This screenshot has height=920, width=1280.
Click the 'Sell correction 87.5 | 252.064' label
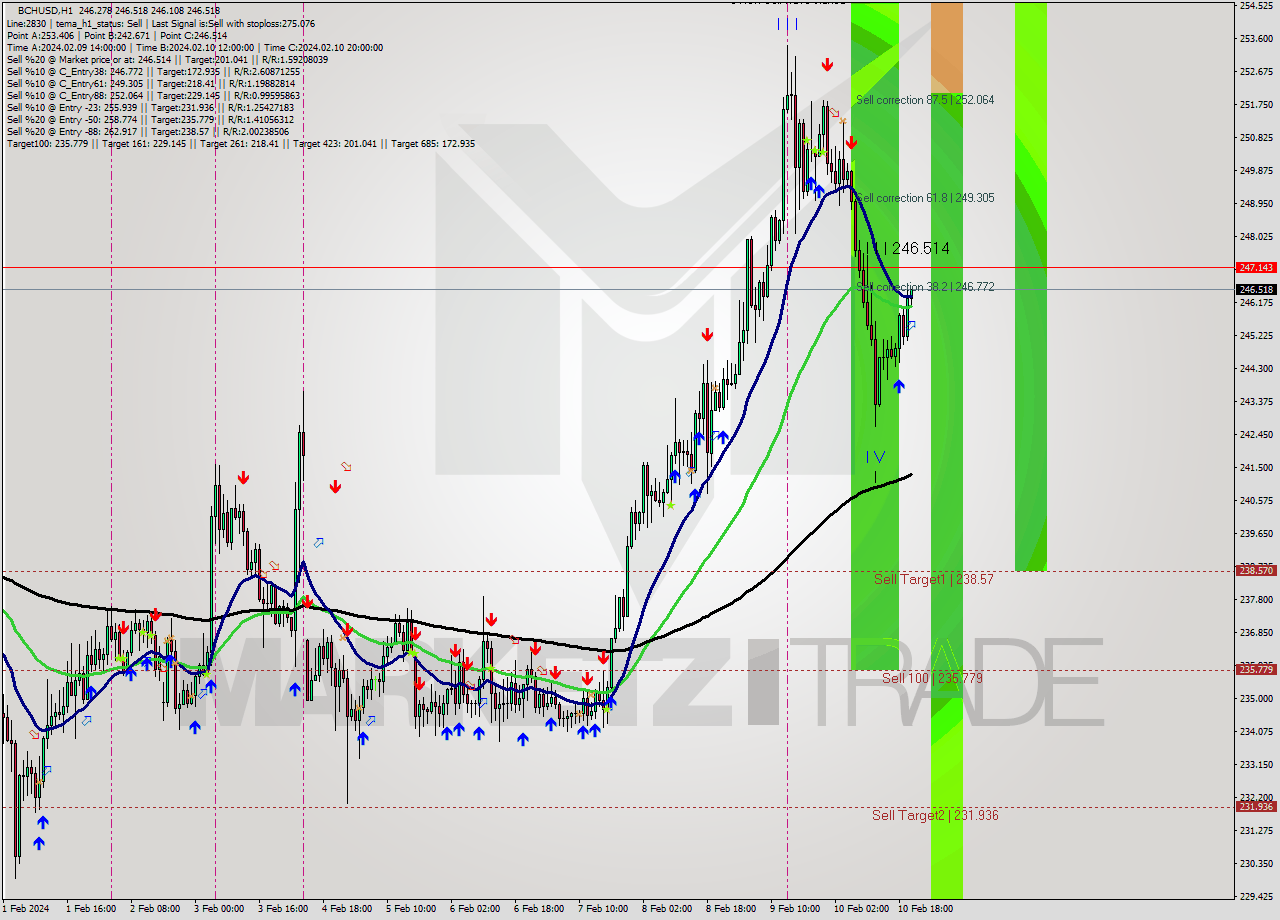925,100
